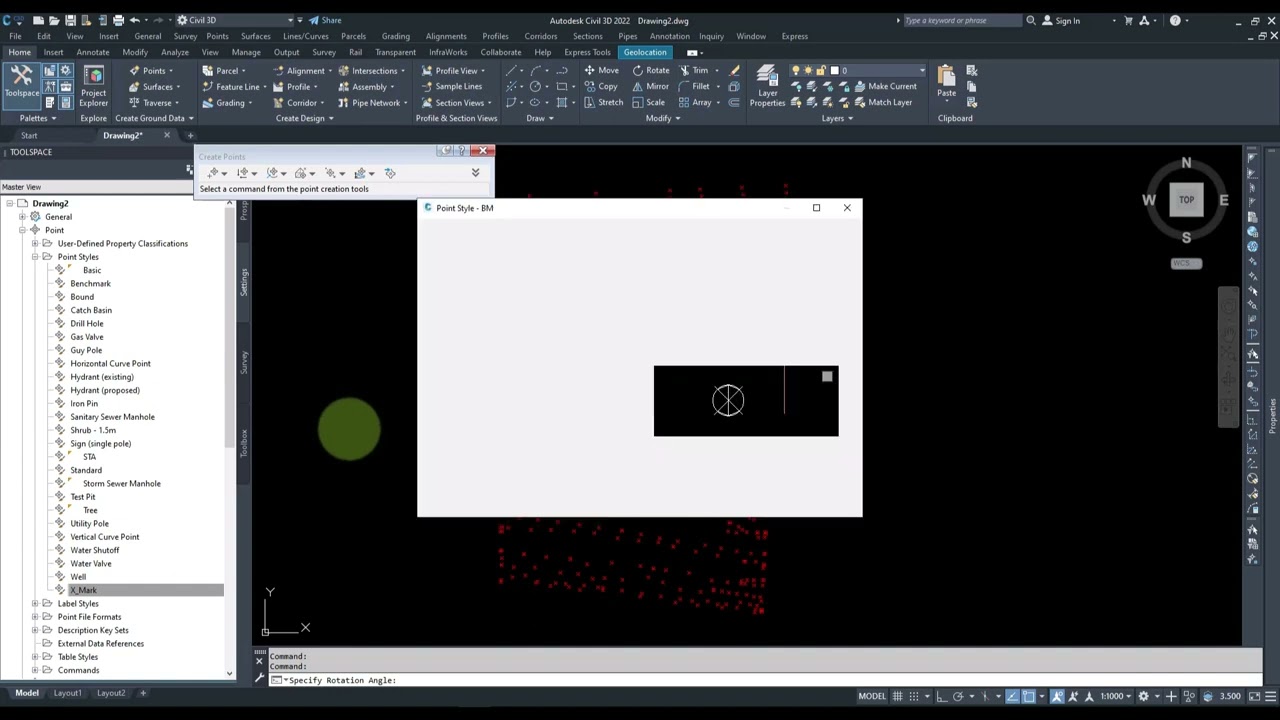
Task: Switch to the Geolocation ribbon tab
Action: pyautogui.click(x=645, y=52)
